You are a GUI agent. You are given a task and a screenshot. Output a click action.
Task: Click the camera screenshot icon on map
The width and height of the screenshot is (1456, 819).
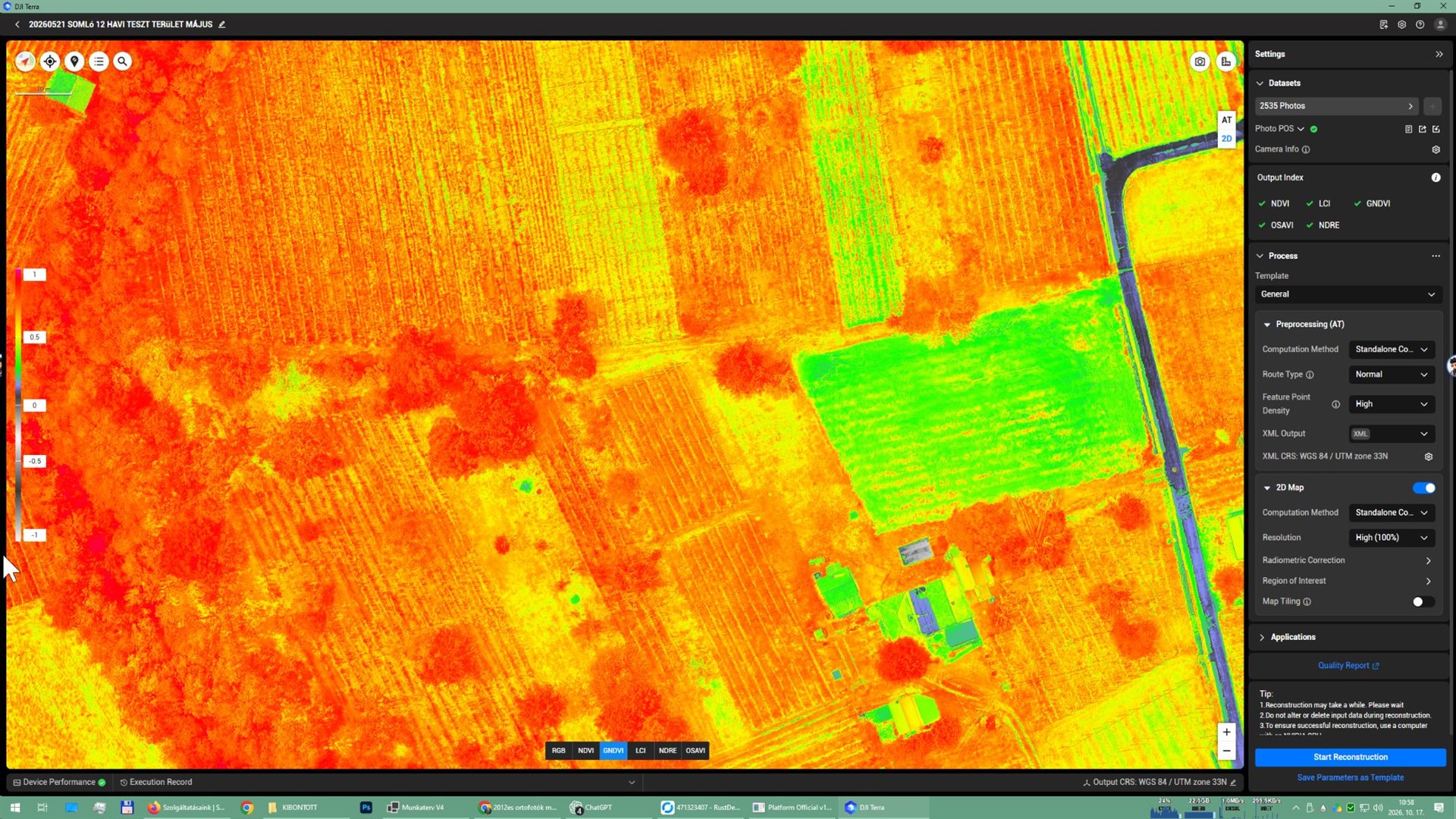pos(1200,62)
